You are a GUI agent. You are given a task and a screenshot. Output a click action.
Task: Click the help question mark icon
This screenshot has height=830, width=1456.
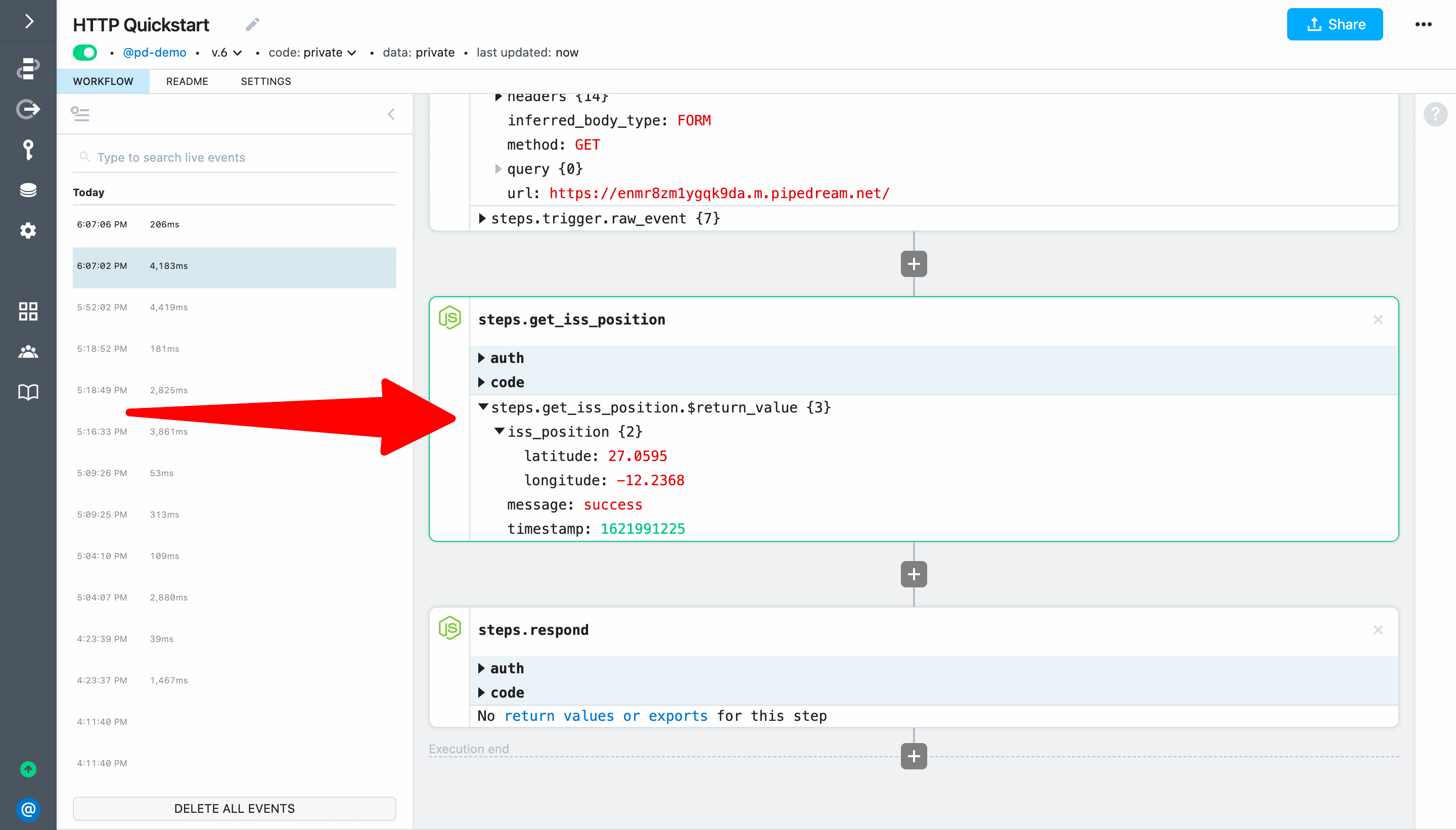1435,114
